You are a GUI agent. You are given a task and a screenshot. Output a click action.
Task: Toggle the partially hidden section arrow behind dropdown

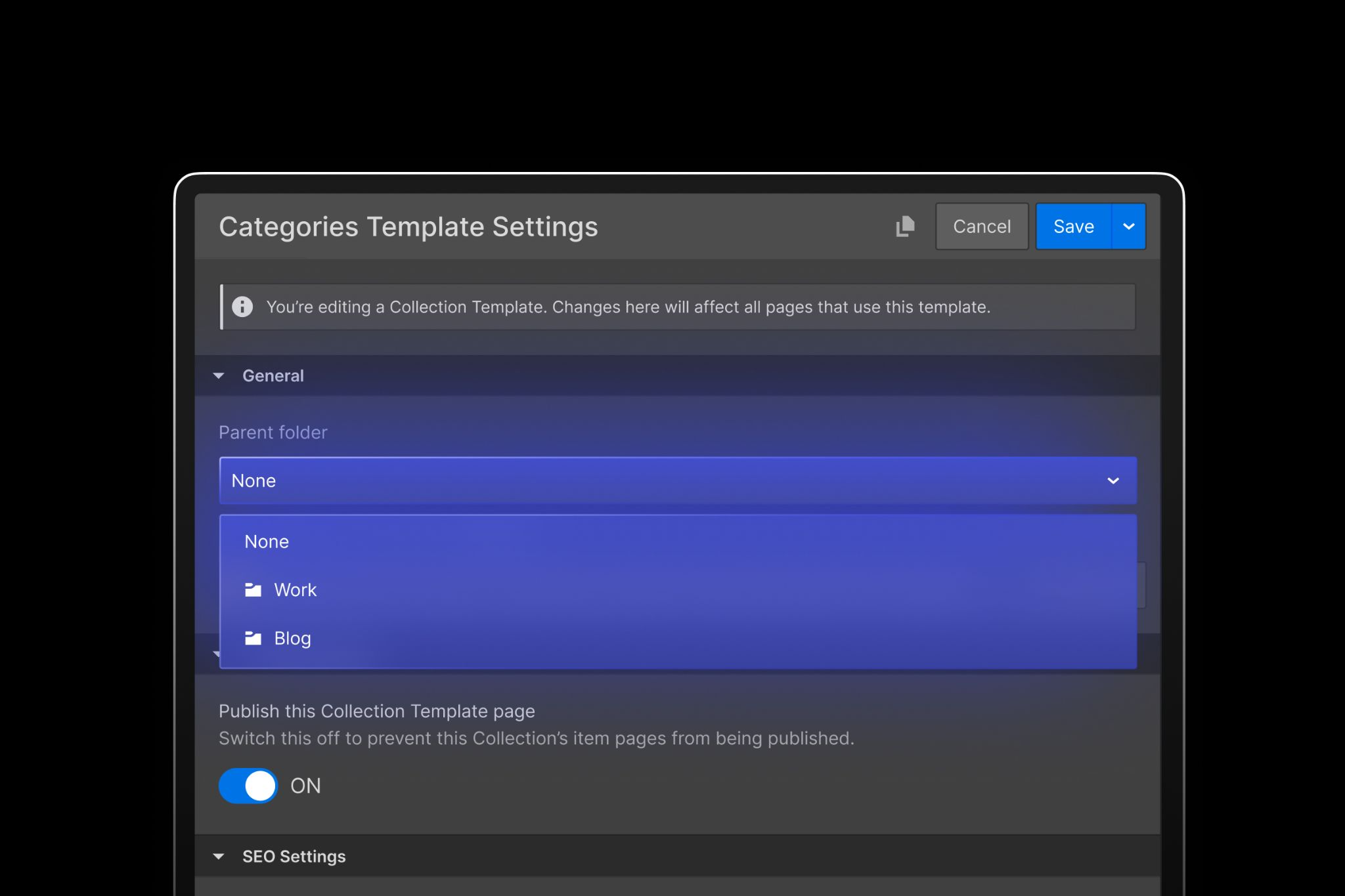pyautogui.click(x=216, y=653)
